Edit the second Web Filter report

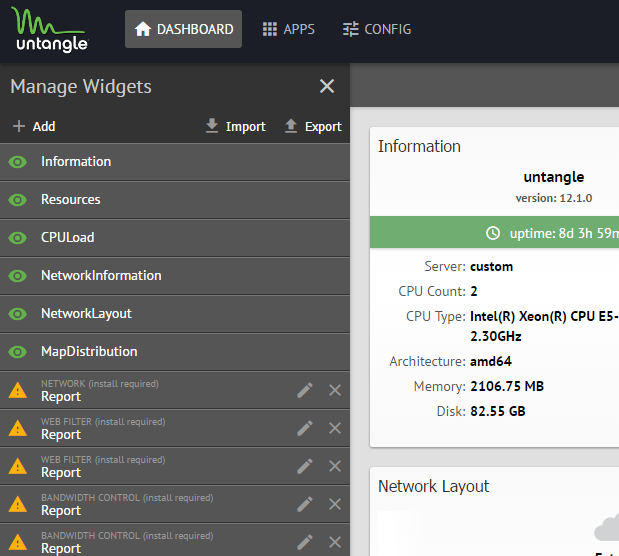[x=305, y=466]
